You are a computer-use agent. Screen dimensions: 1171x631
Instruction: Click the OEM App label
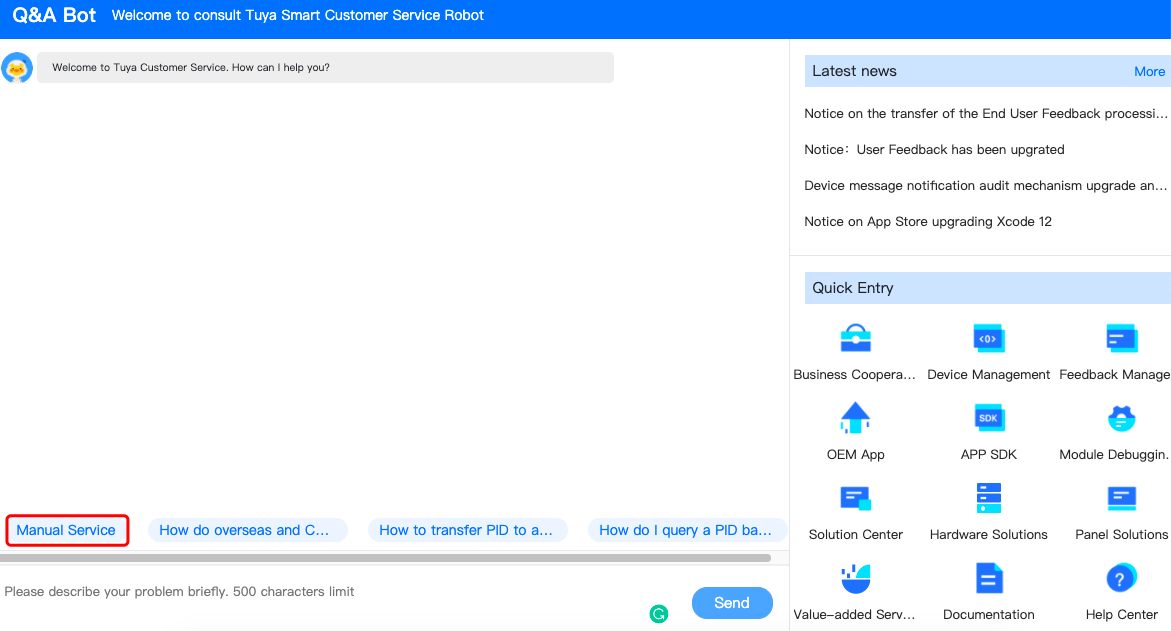(855, 454)
